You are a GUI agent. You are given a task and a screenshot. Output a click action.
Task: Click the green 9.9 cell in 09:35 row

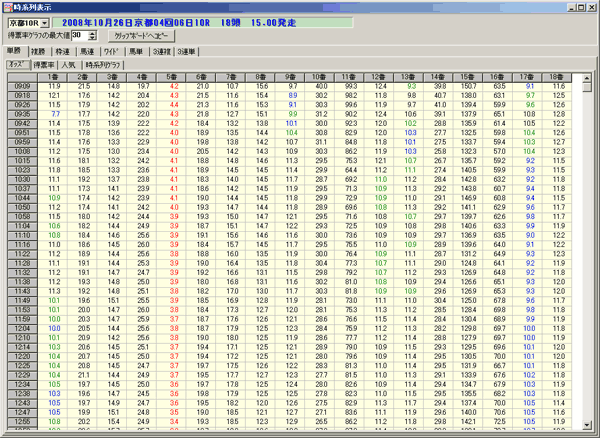292,114
